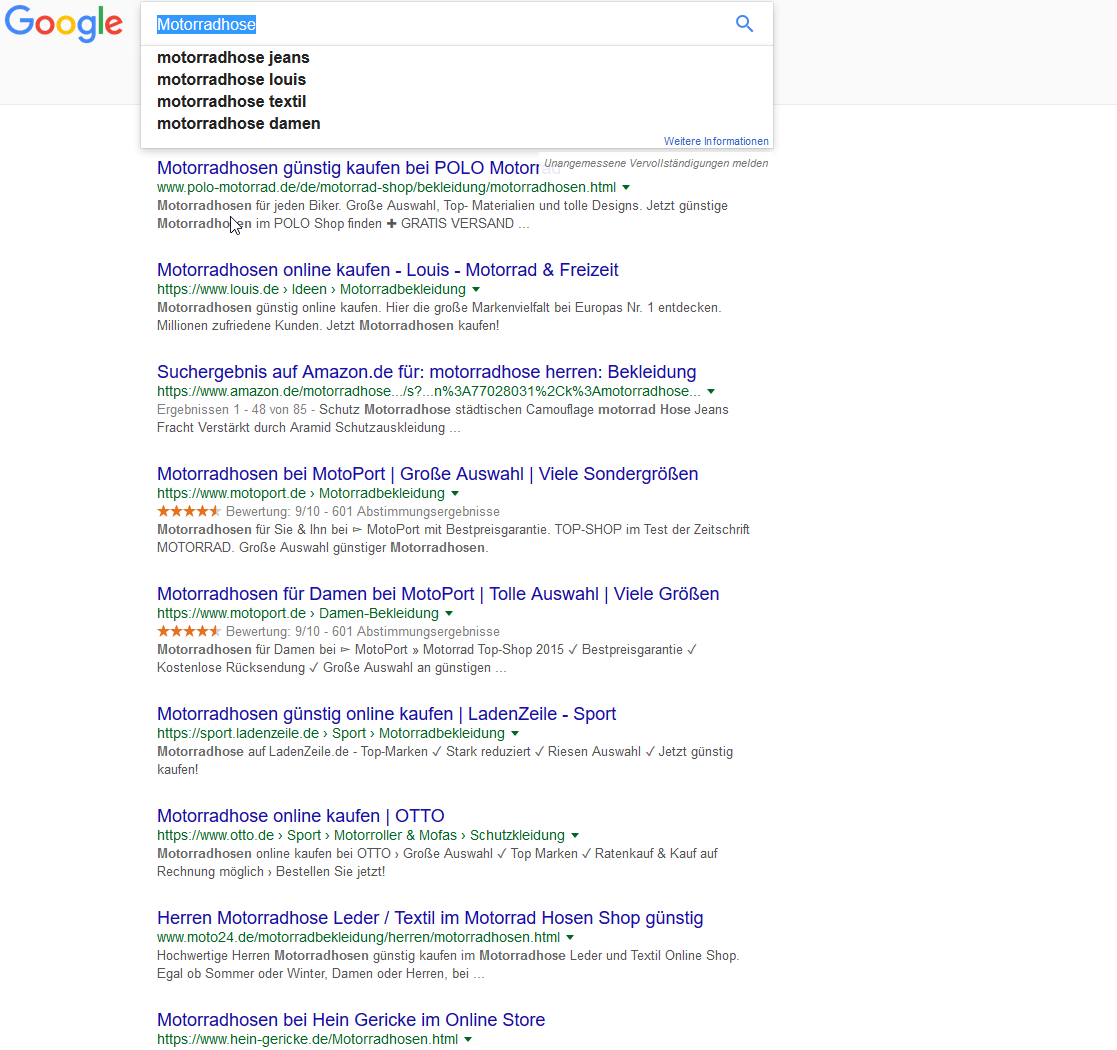Expand dropdown arrow beside sport.ladenzeile.de URL
Screen dimensions: 1117x1050
coord(515,733)
